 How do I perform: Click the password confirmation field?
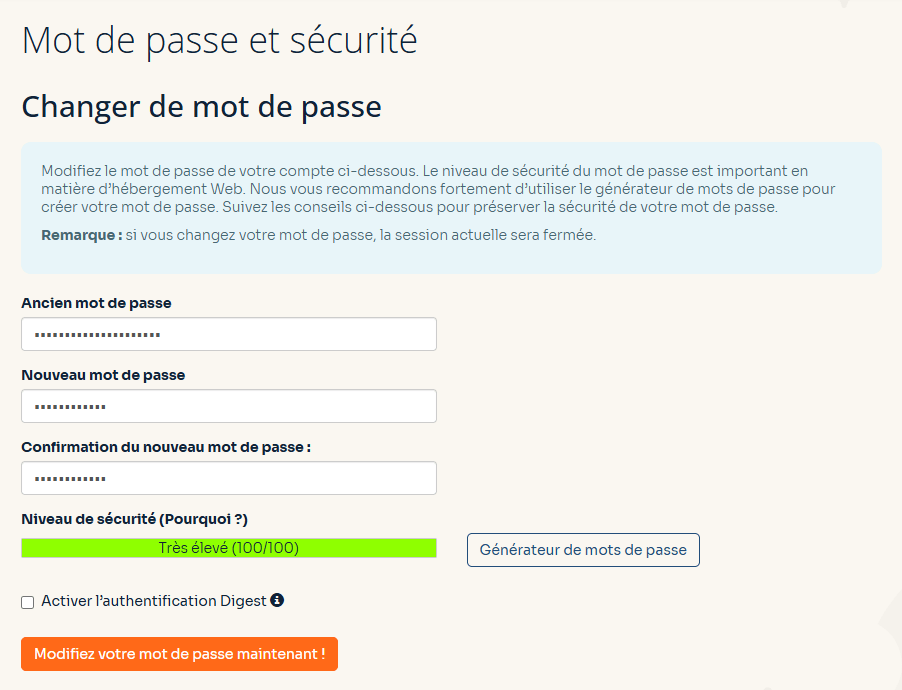[228, 477]
